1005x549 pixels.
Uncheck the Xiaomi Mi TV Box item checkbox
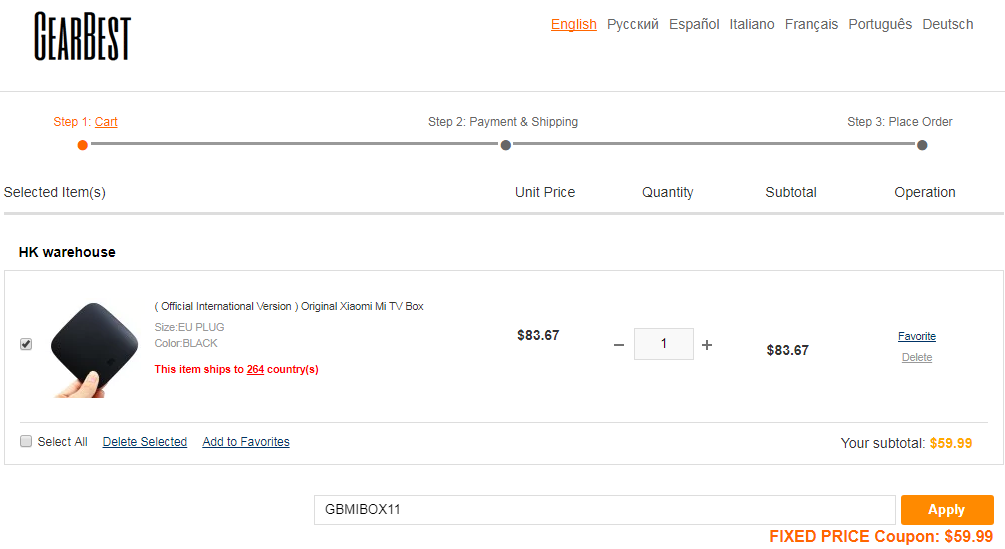click(26, 344)
